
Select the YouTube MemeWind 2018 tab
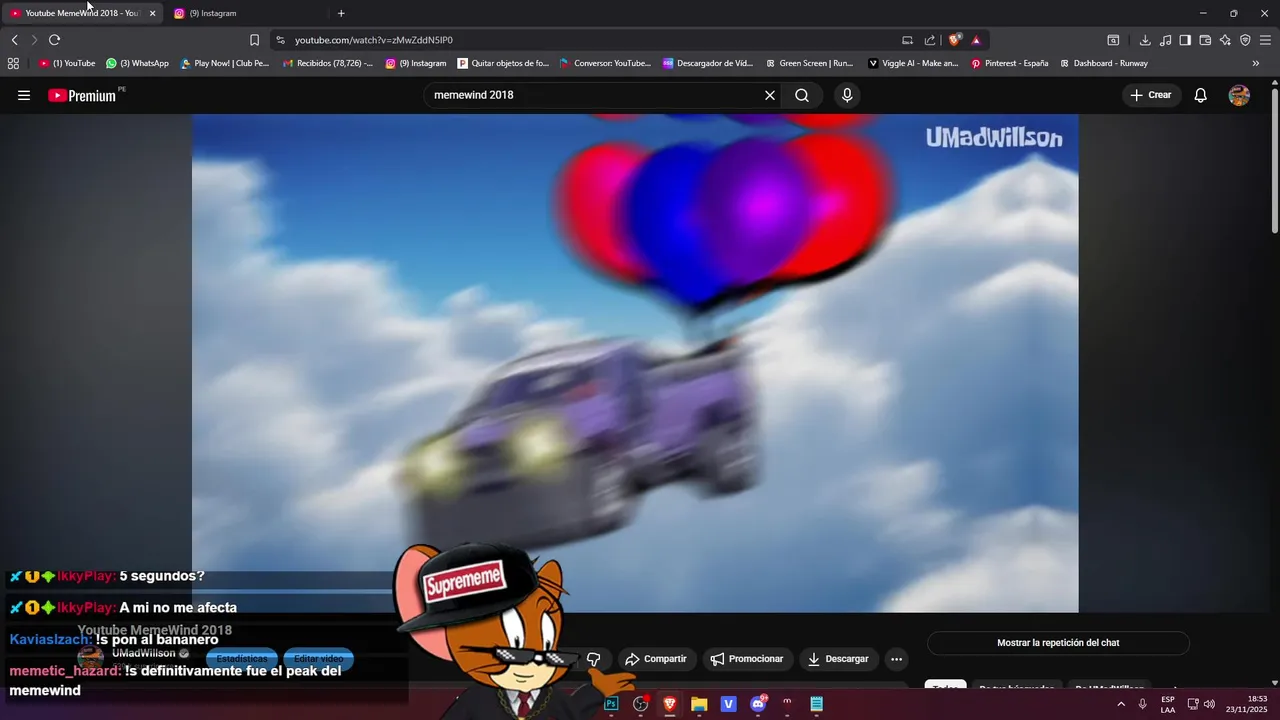pos(82,13)
